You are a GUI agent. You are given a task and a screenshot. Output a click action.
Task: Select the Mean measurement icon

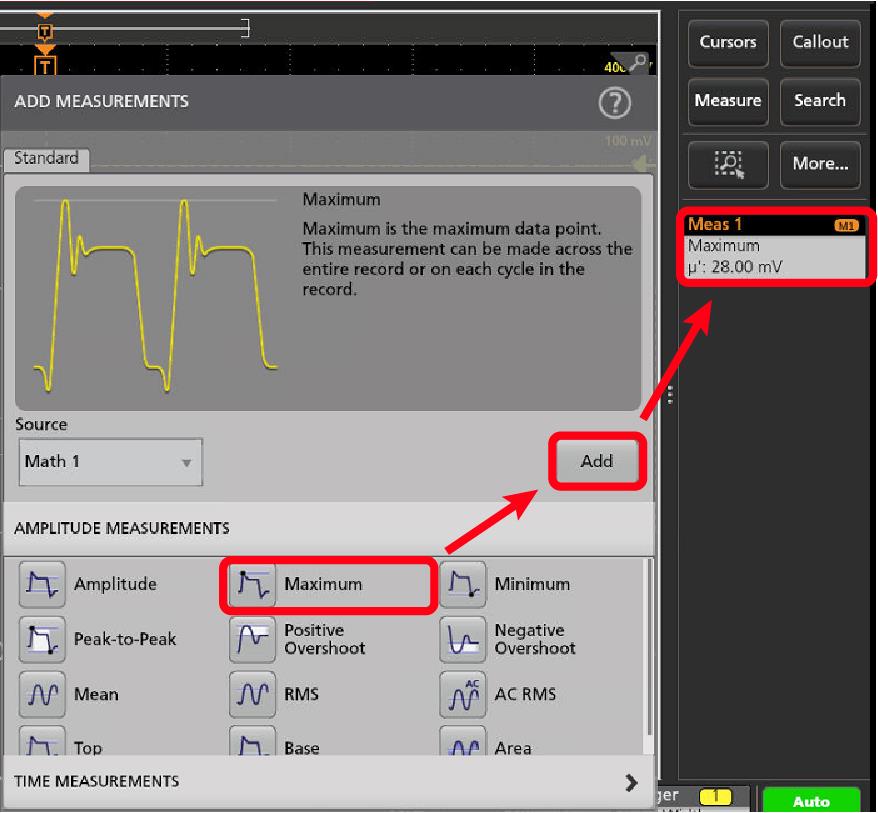click(x=38, y=694)
